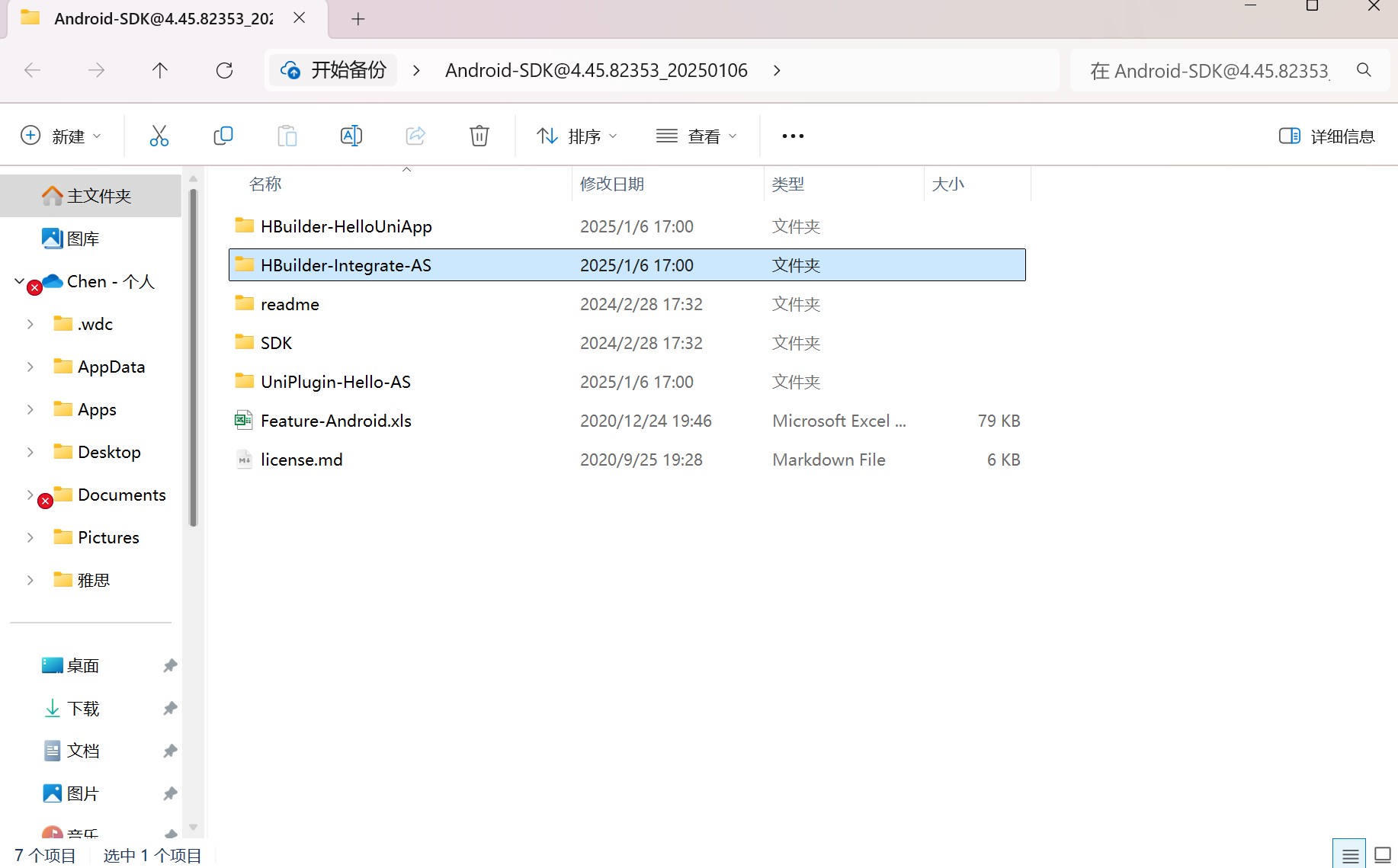The width and height of the screenshot is (1398, 868).
Task: Click the navigation pane vertical scrollbar
Action: (x=193, y=358)
